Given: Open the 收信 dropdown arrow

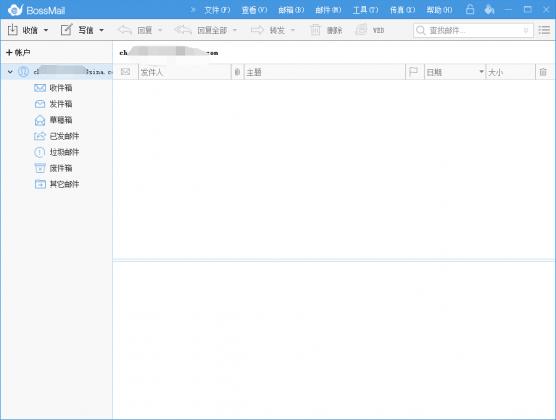Looking at the screenshot, I should coord(46,30).
